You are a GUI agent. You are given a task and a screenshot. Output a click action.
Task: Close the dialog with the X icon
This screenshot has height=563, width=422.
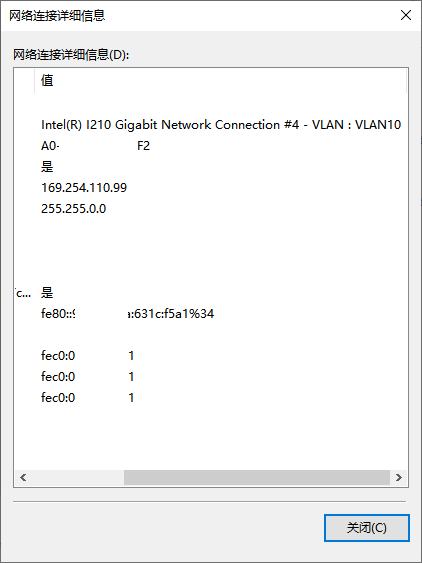(x=406, y=15)
